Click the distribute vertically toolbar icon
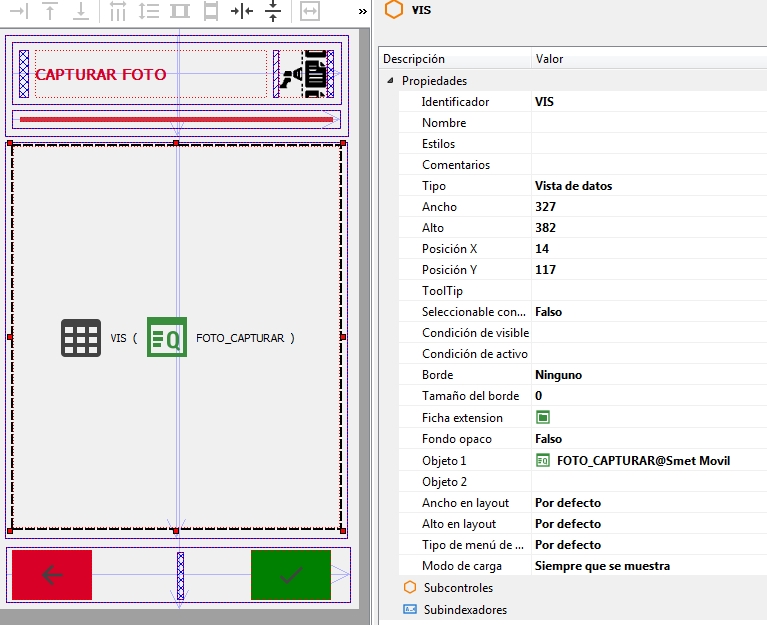This screenshot has width=767, height=625. [149, 11]
